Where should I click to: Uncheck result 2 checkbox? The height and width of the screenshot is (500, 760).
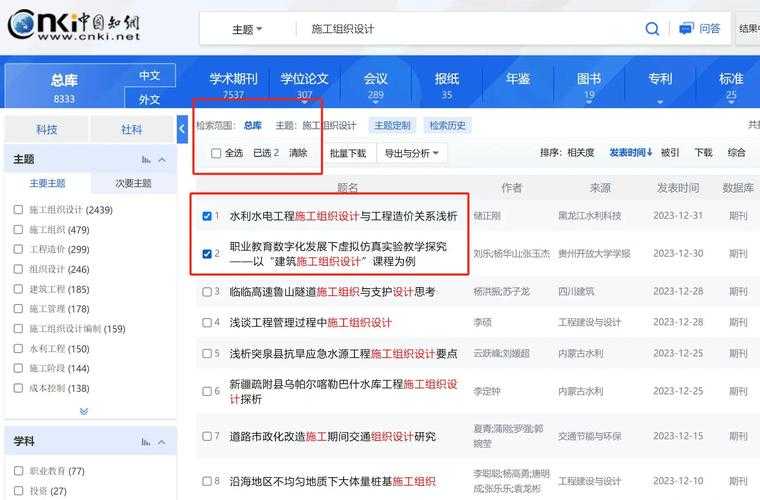click(x=207, y=254)
